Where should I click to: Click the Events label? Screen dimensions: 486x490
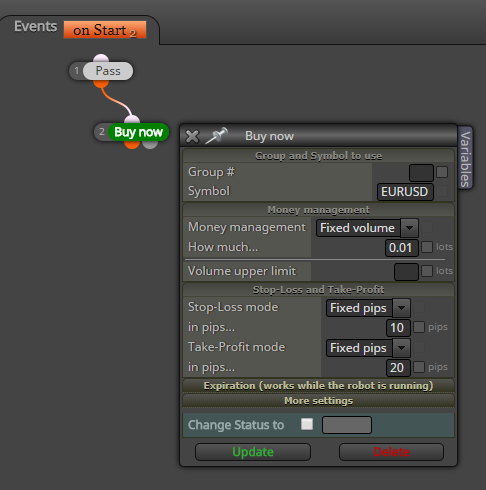tap(35, 26)
